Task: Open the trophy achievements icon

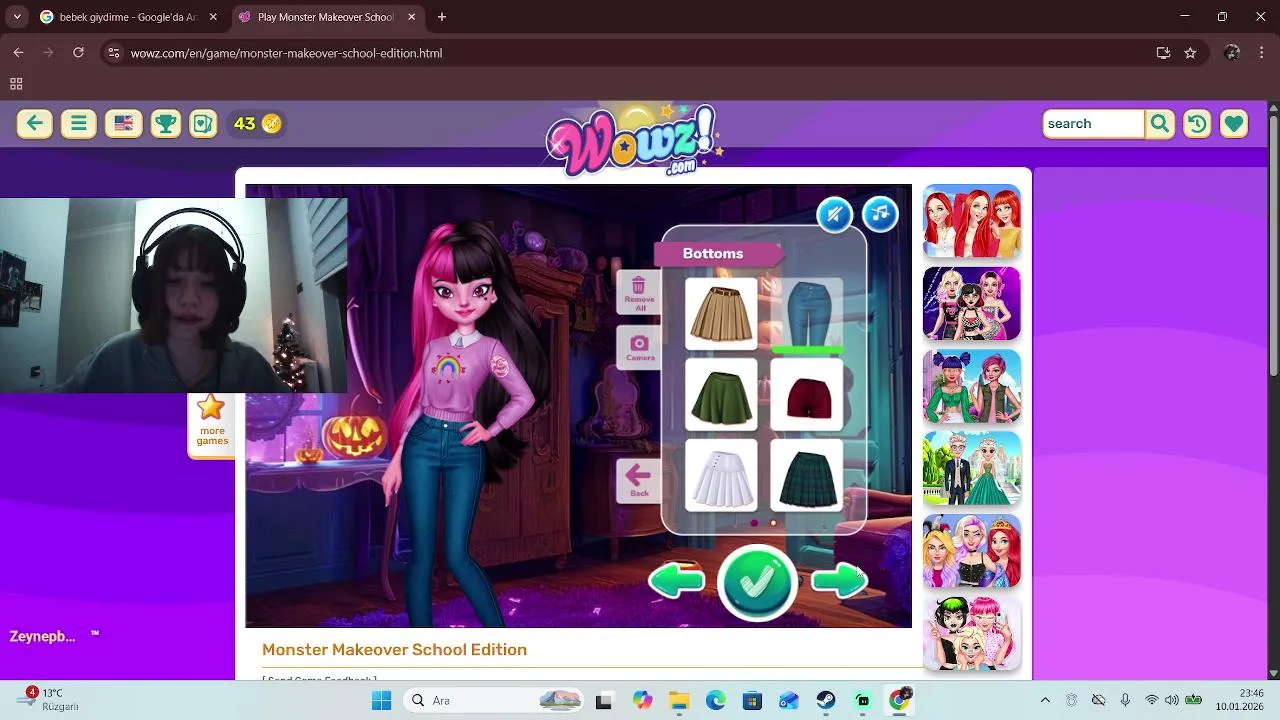Action: coord(165,123)
